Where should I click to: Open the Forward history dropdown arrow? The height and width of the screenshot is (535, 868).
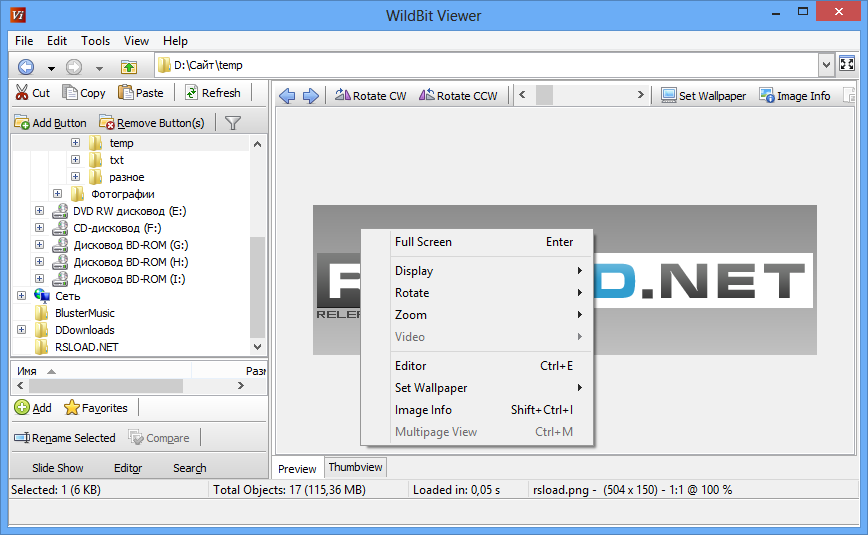(x=99, y=69)
